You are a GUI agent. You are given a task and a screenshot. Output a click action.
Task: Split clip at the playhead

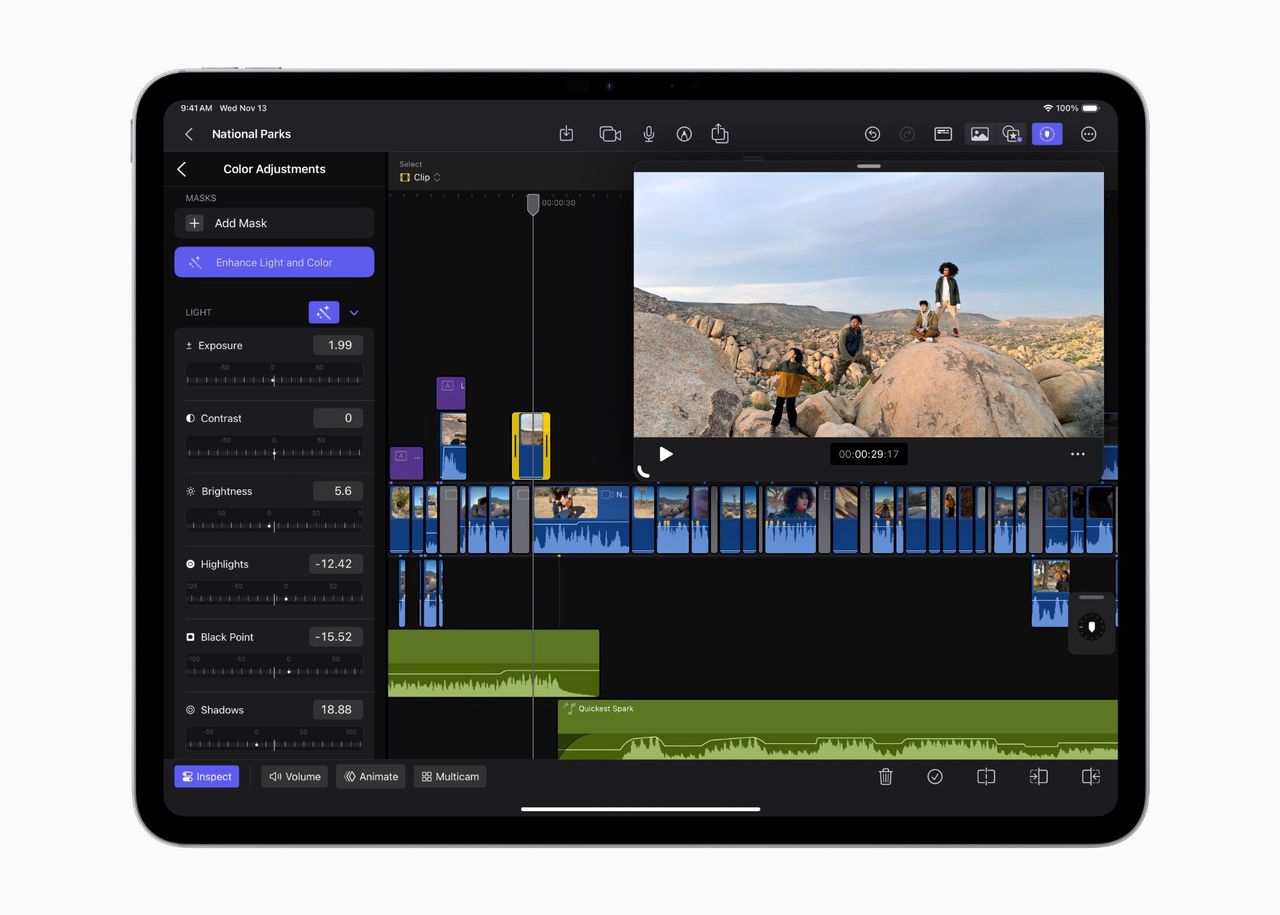(986, 777)
